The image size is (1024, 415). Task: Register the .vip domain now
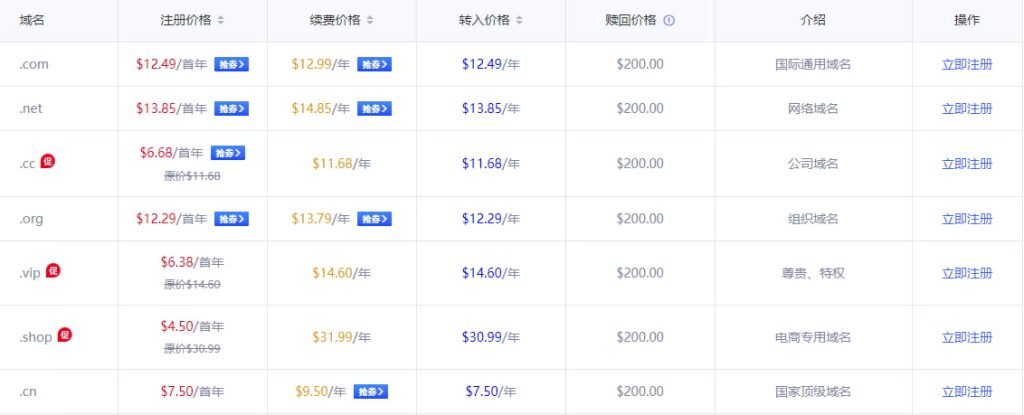pos(967,273)
